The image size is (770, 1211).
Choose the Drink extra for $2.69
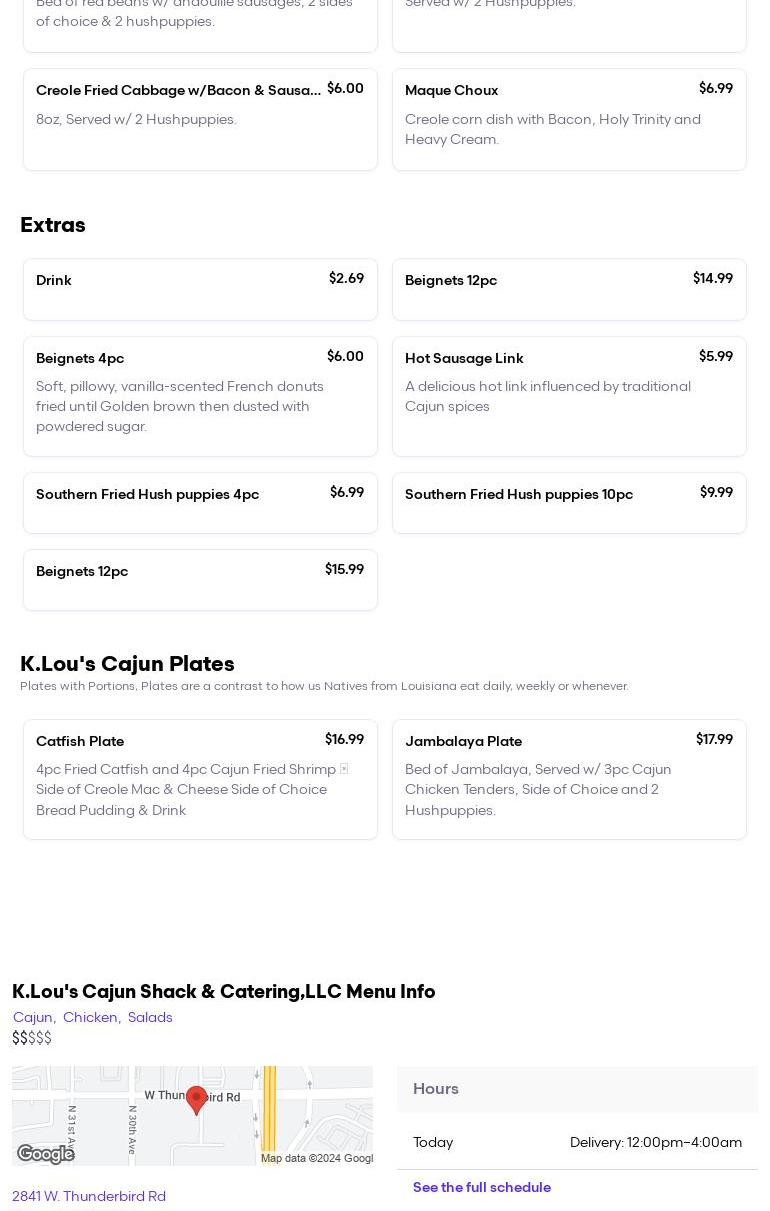point(200,290)
